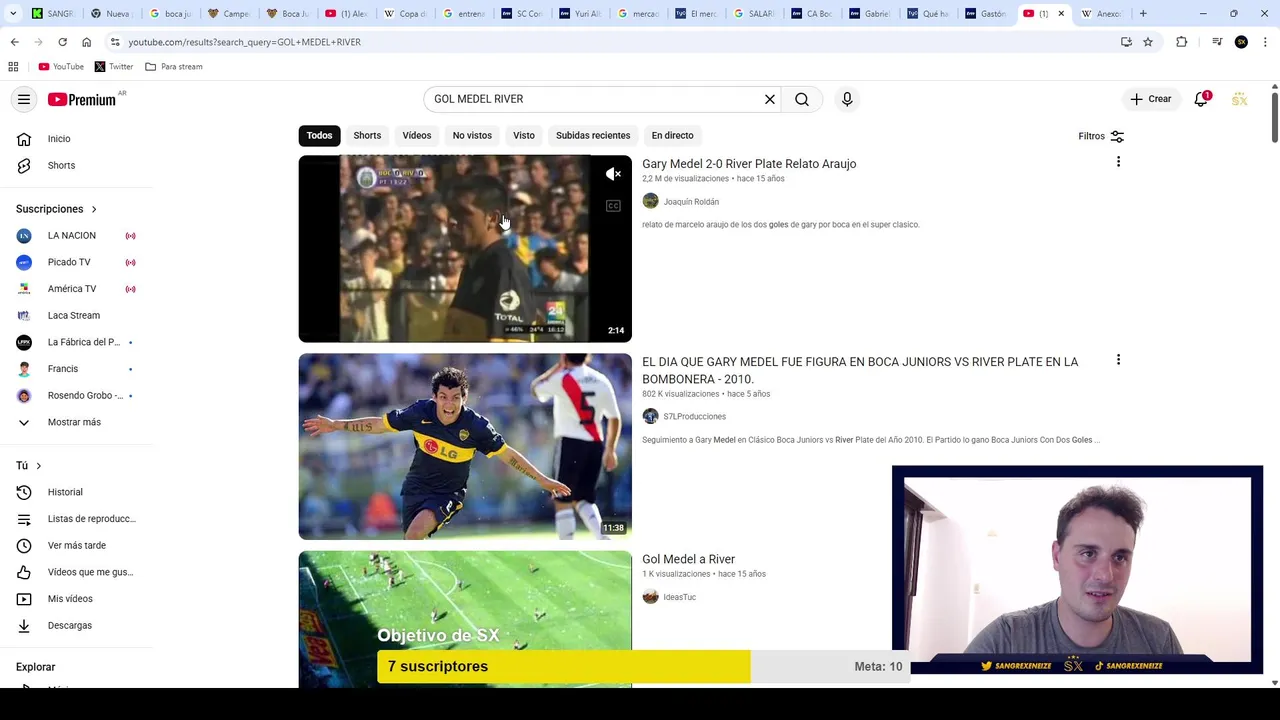This screenshot has width=1280, height=720.
Task: Open a new browser tab
Action: (x=1143, y=14)
